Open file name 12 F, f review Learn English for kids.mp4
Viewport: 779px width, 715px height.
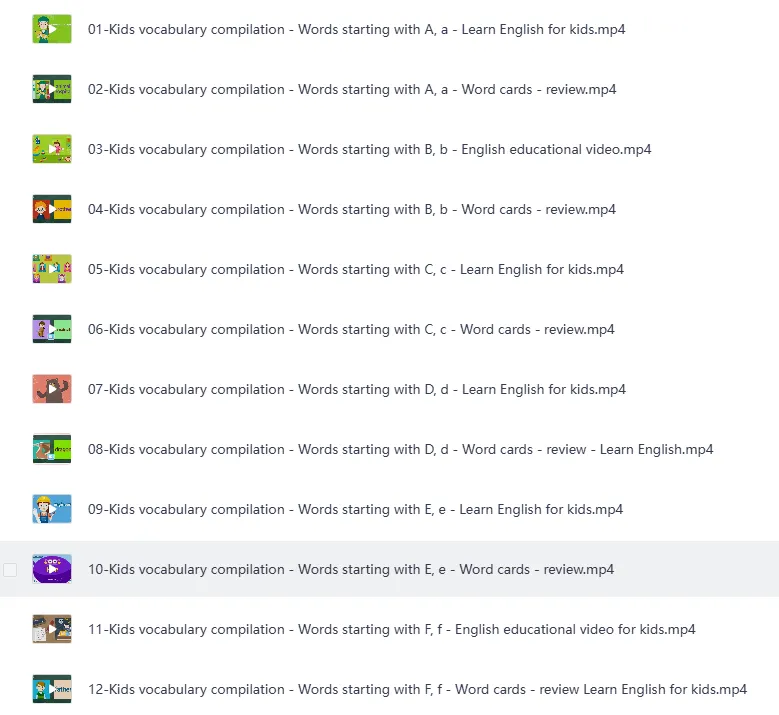click(417, 690)
